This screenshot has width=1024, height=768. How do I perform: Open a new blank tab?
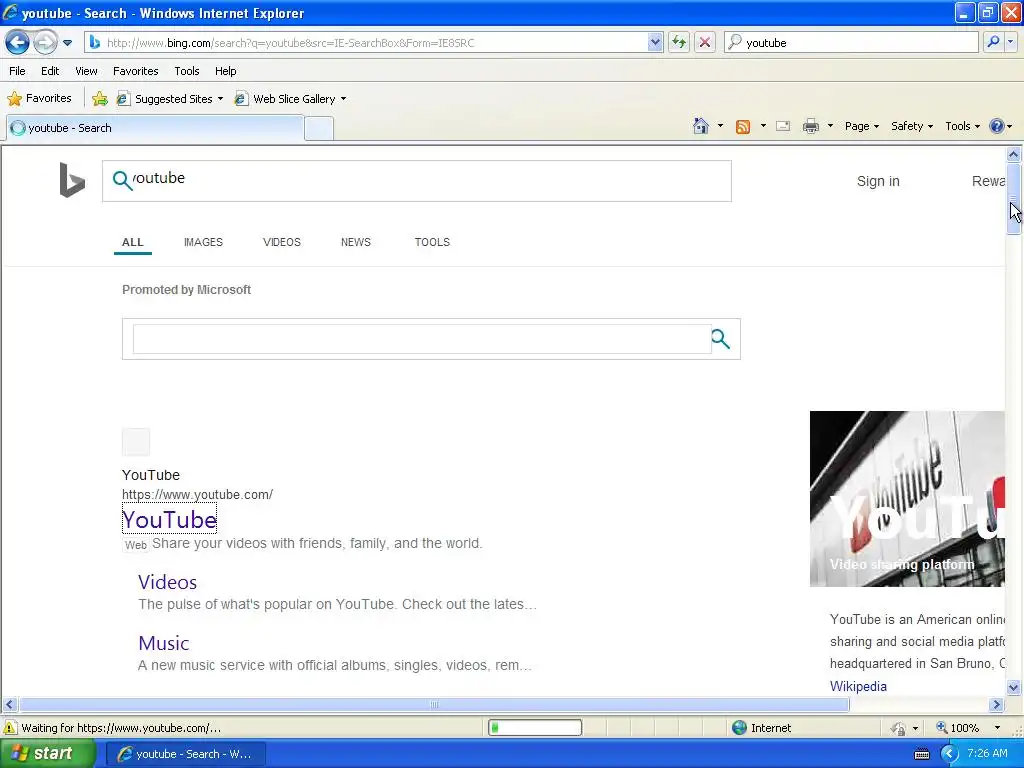click(x=319, y=129)
